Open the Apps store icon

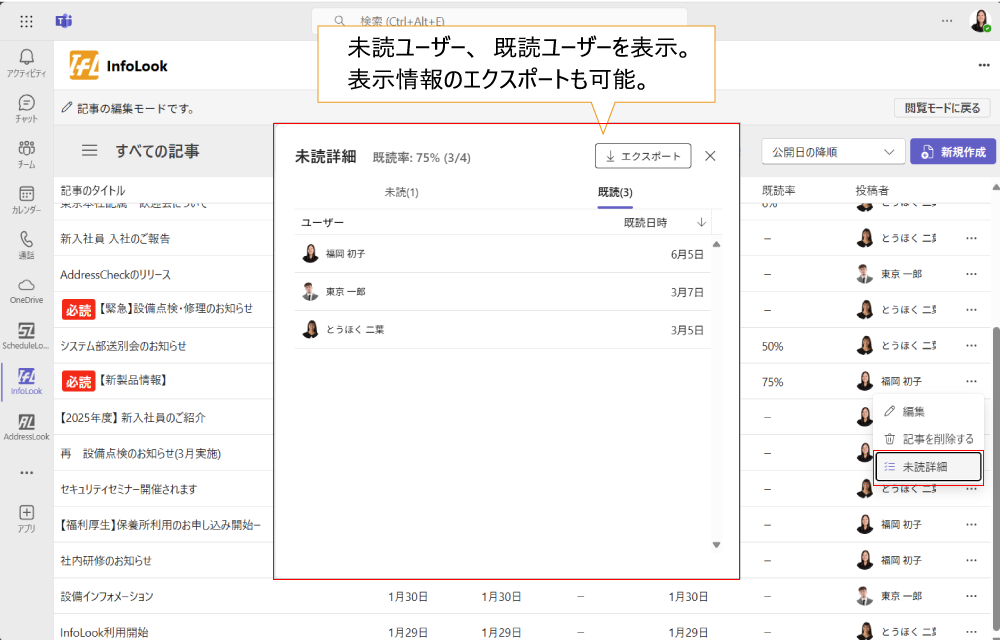[26, 518]
